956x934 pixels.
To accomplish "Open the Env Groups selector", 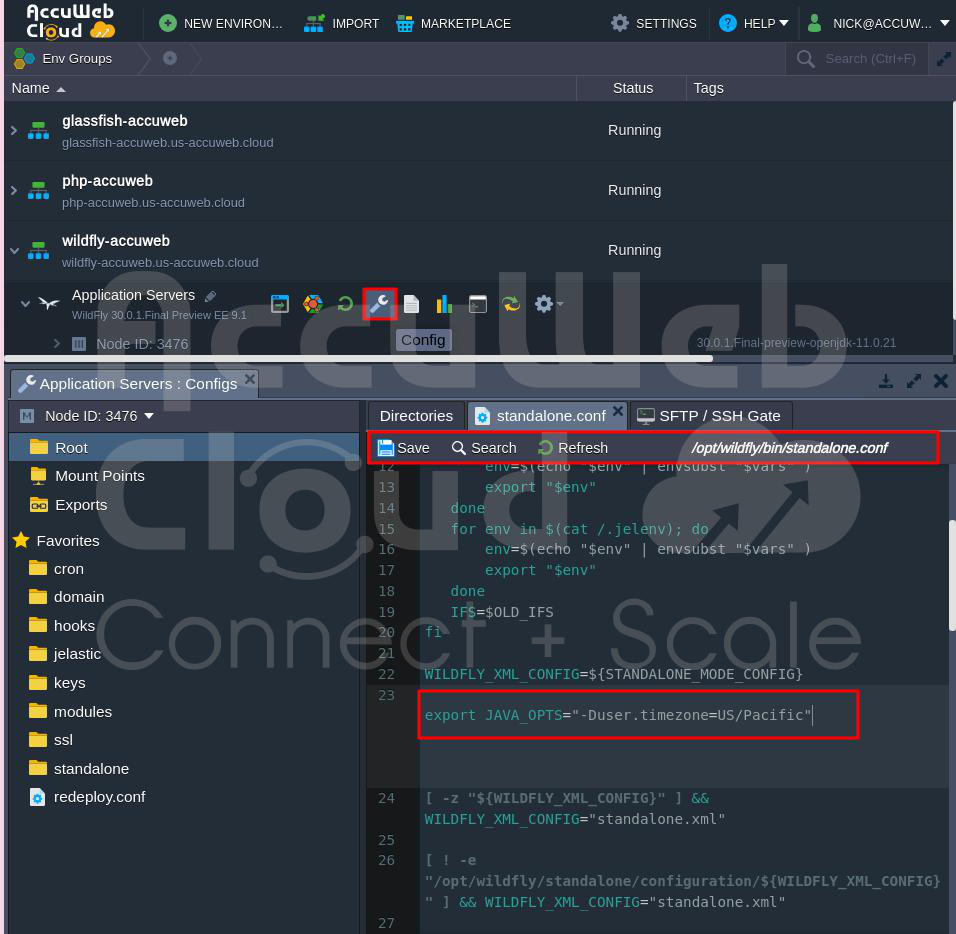I will click(x=75, y=58).
